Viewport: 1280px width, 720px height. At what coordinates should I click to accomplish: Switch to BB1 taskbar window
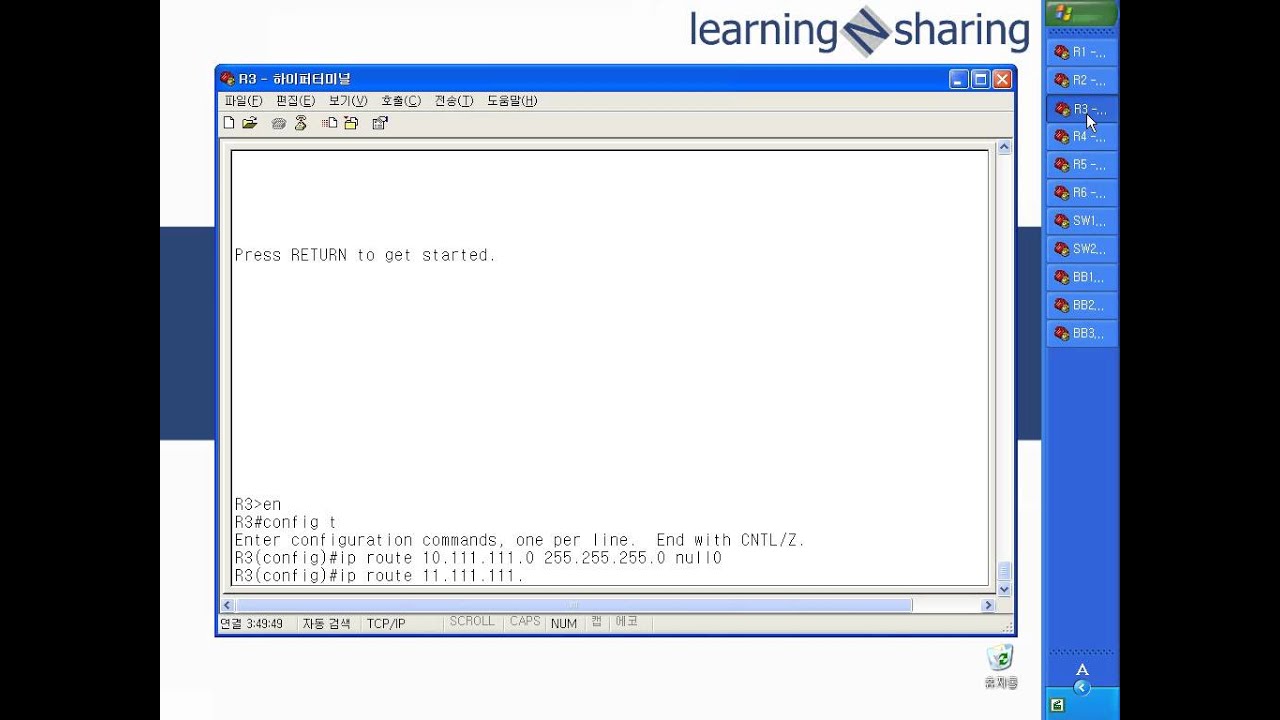1082,277
